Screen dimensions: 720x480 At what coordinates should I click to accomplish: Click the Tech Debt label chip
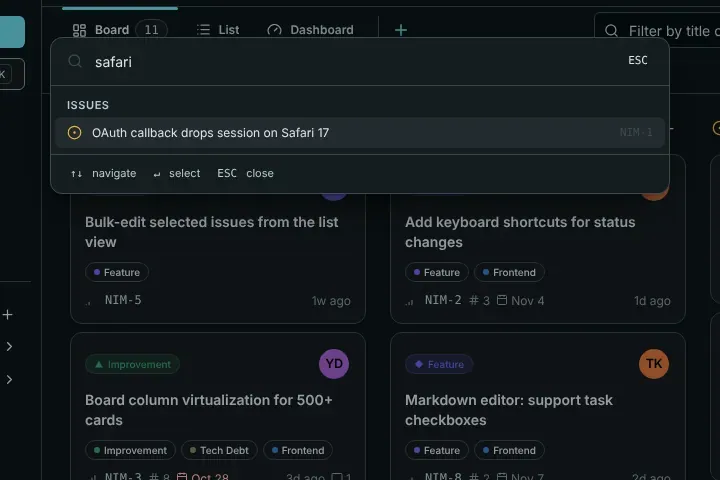[219, 450]
